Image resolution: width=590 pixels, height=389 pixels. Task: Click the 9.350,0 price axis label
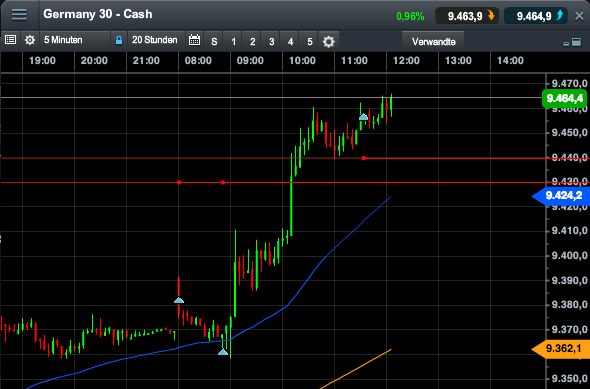tap(569, 379)
